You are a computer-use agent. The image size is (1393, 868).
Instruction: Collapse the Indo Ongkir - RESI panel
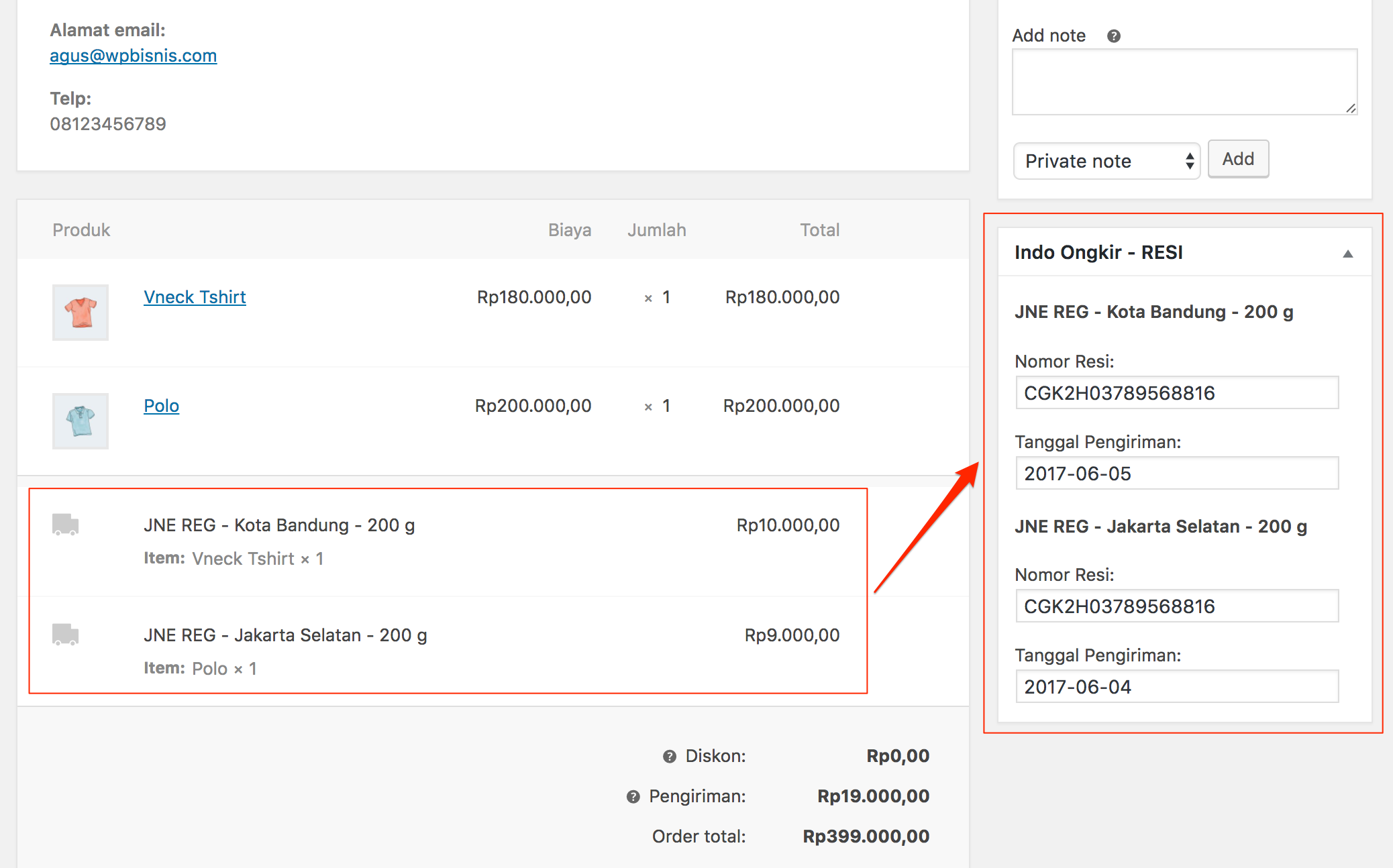[1347, 254]
